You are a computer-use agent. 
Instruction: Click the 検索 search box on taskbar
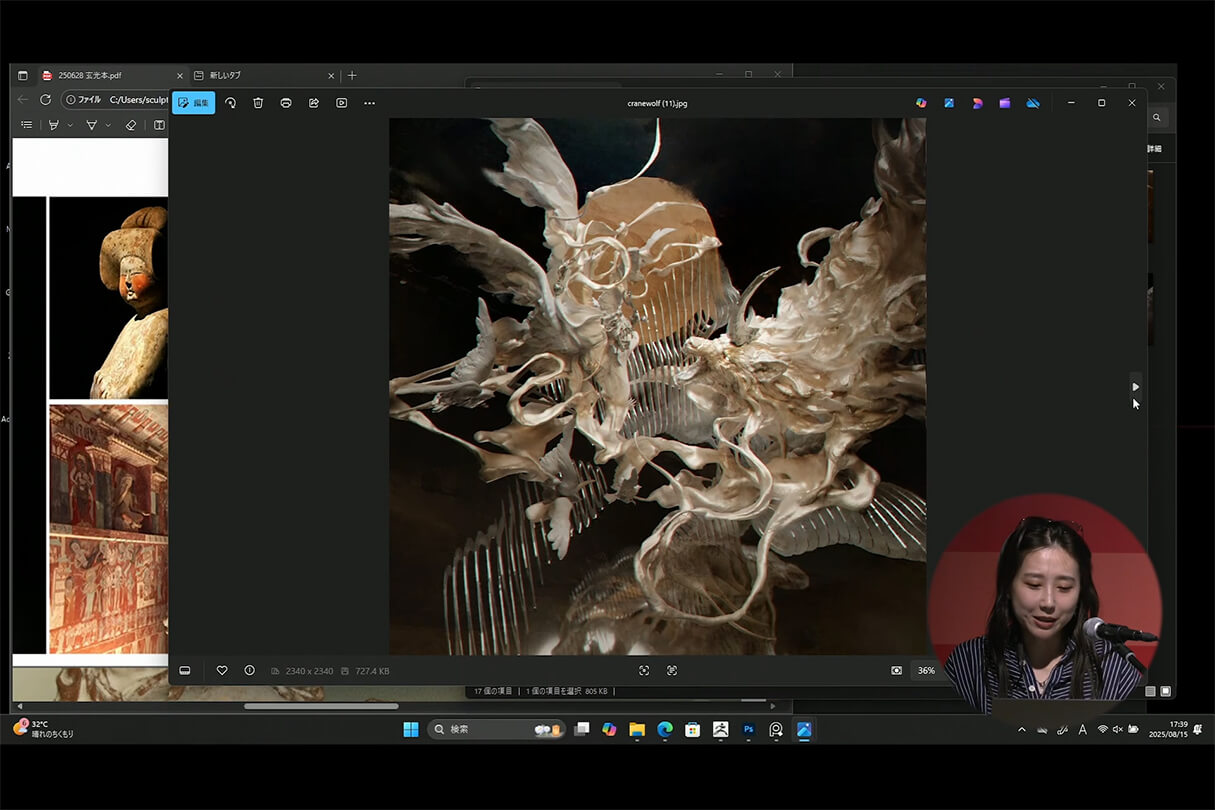pos(480,729)
